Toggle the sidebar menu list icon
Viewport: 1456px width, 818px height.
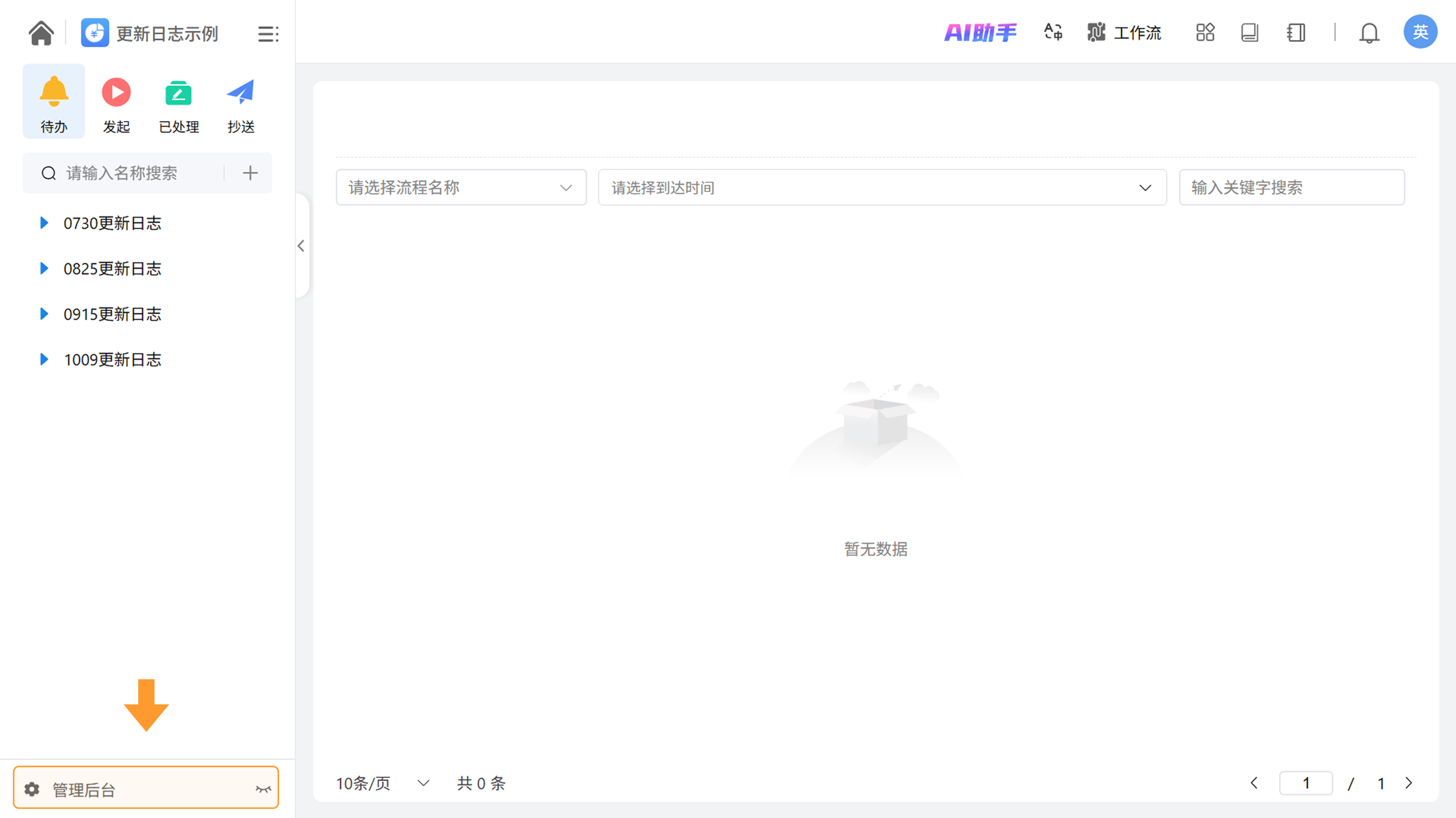[268, 34]
